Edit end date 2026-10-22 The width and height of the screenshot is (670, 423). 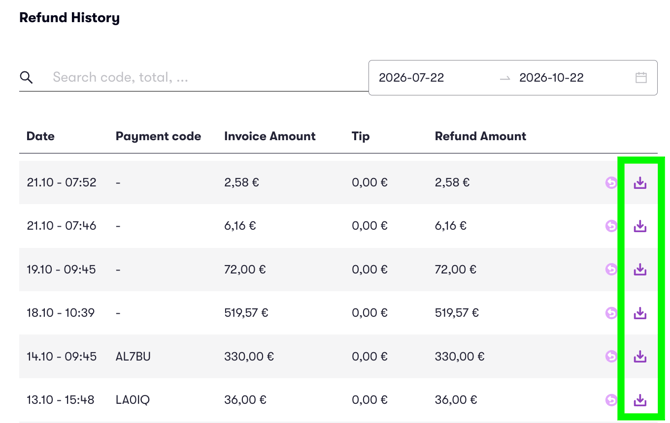(551, 78)
